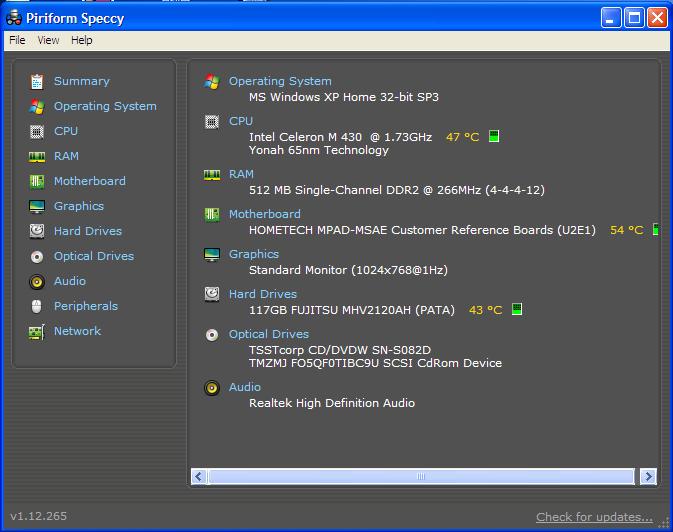The width and height of the screenshot is (673, 532).
Task: Show Hard Drives sidebar section
Action: tap(88, 231)
